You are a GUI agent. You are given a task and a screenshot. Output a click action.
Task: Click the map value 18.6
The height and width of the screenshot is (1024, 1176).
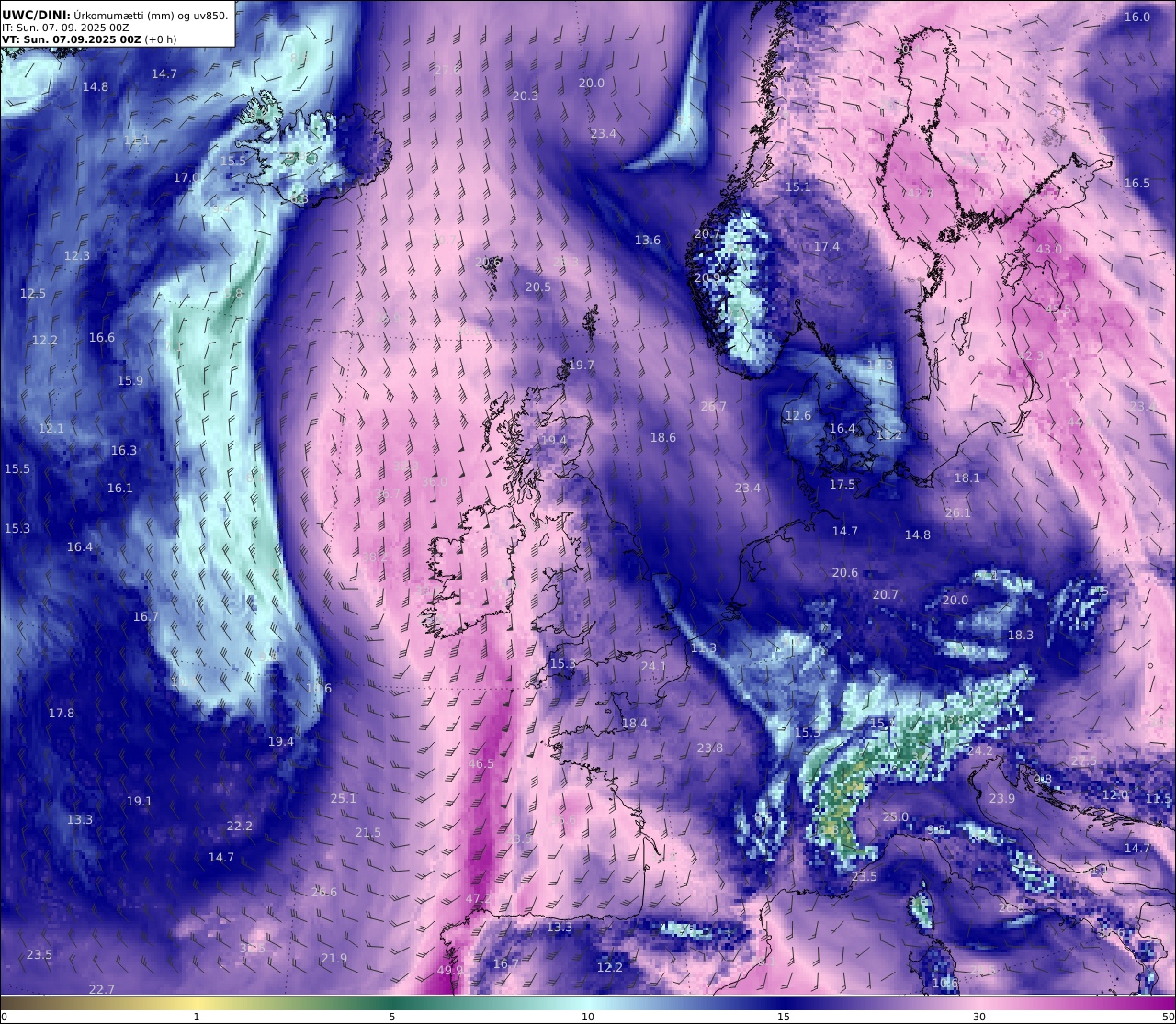point(663,437)
